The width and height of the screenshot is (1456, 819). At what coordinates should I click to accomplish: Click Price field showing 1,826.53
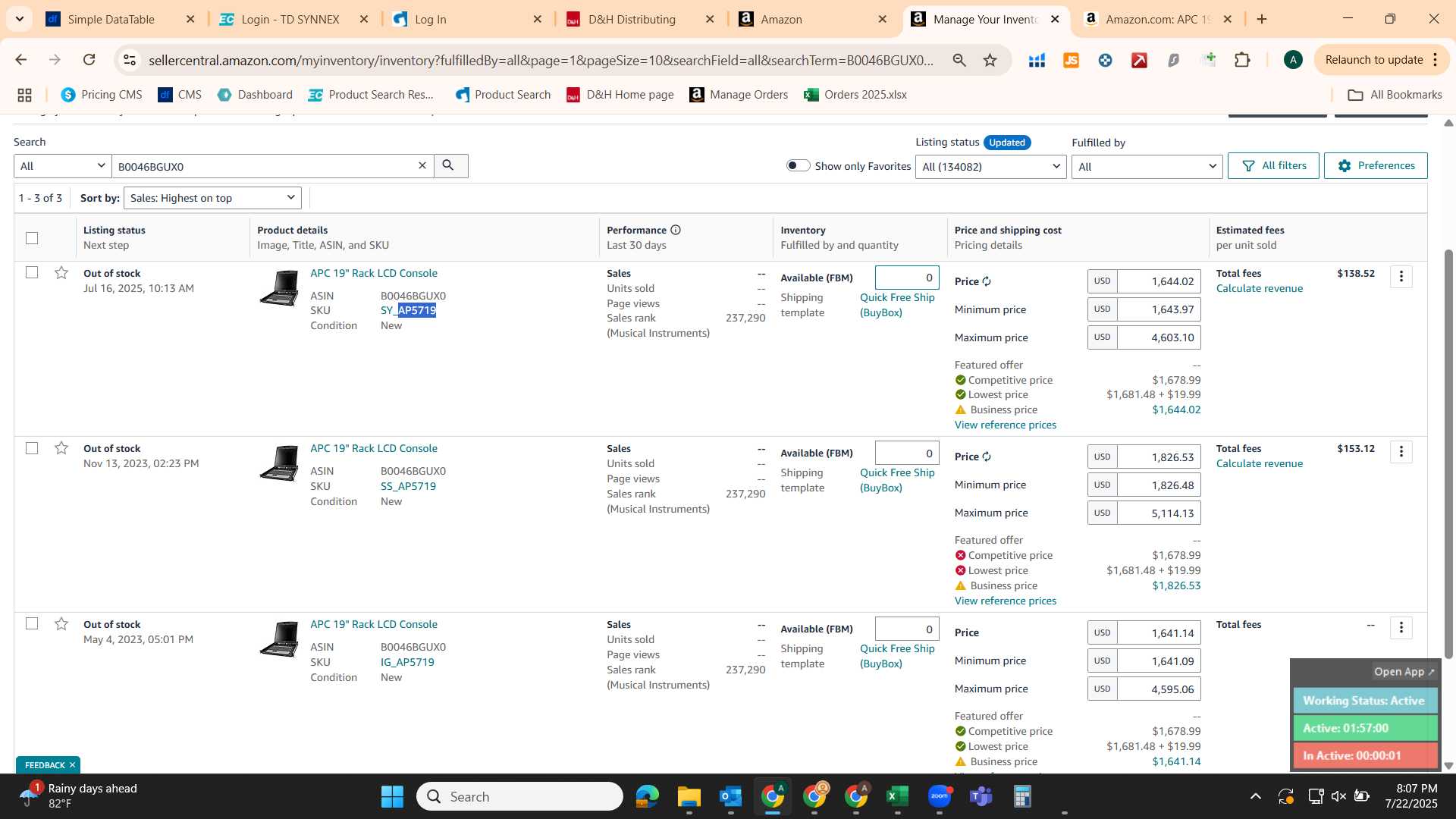click(x=1158, y=457)
